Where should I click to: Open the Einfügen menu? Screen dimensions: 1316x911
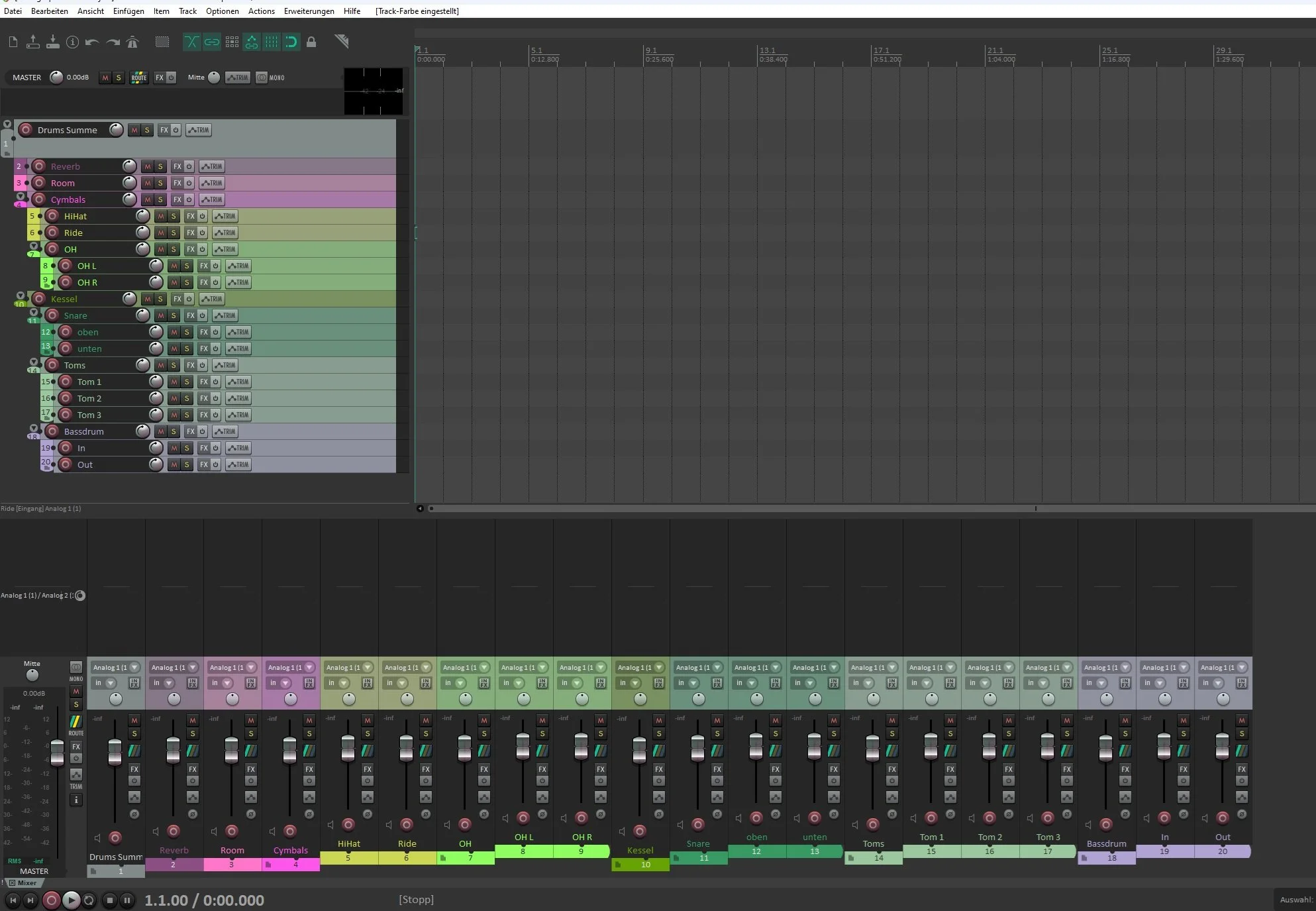128,11
